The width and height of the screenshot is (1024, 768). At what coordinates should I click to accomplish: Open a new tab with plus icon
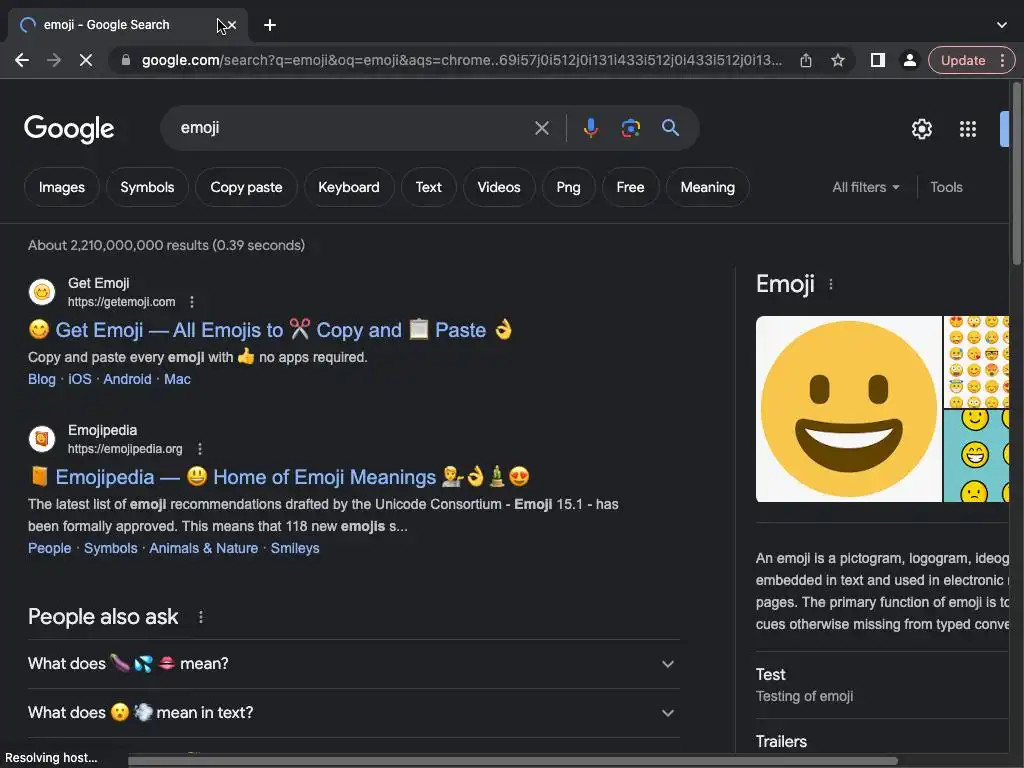(270, 25)
